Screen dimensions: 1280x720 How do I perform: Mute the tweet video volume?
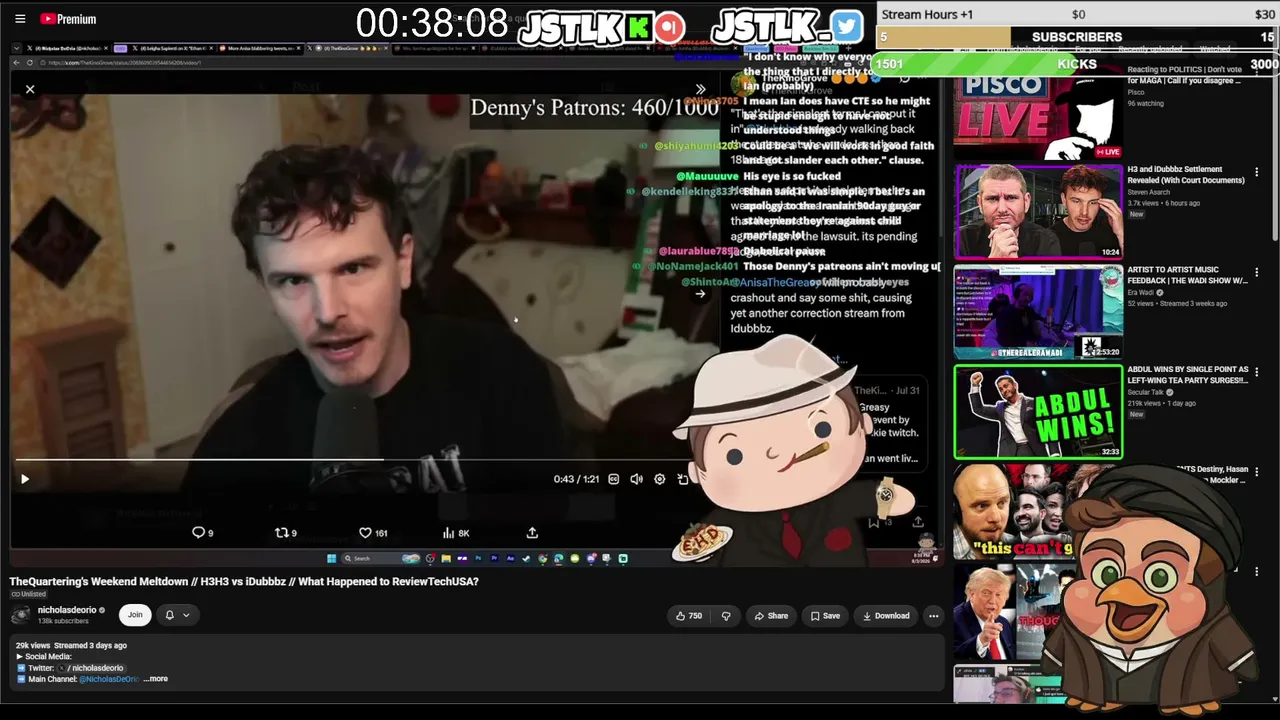[x=636, y=479]
